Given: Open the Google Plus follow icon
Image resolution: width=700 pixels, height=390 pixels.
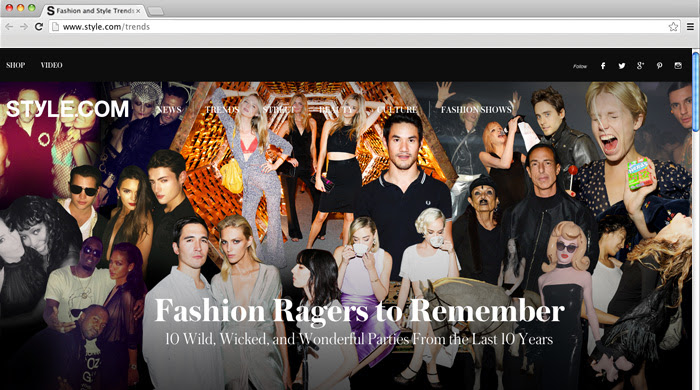Looking at the screenshot, I should tap(640, 66).
